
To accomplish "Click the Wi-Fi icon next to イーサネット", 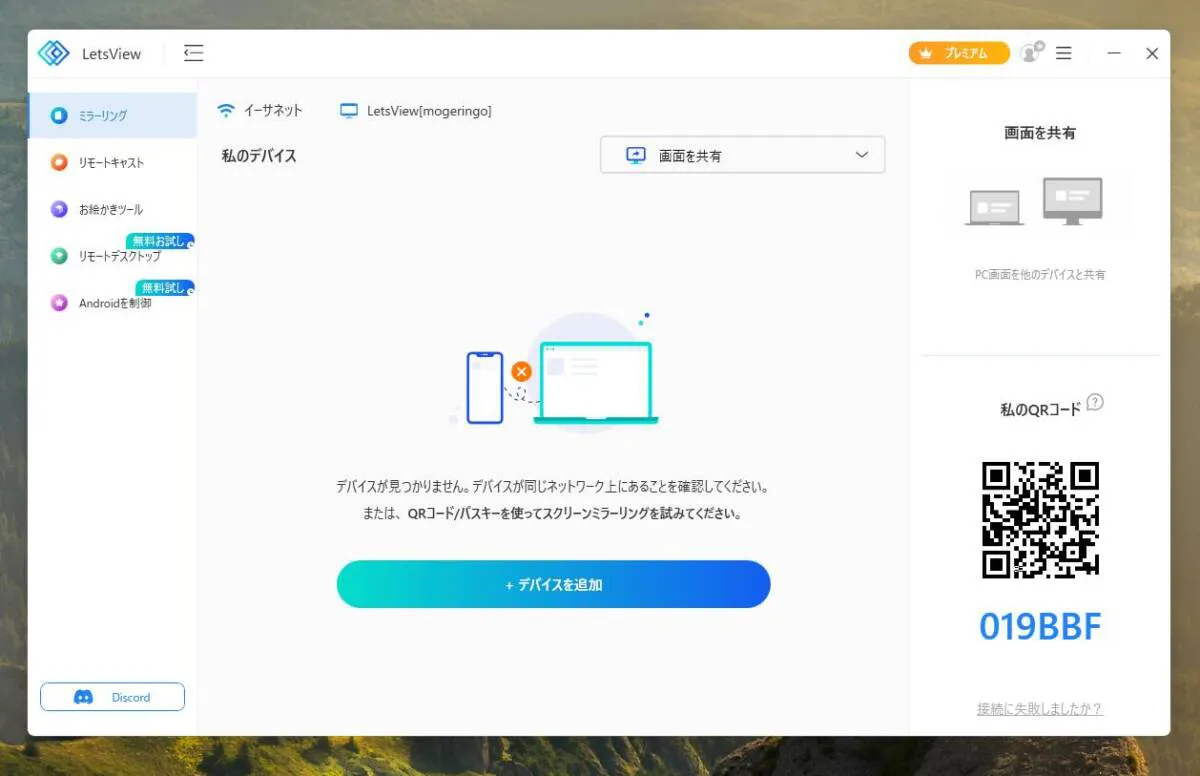I will pos(227,111).
